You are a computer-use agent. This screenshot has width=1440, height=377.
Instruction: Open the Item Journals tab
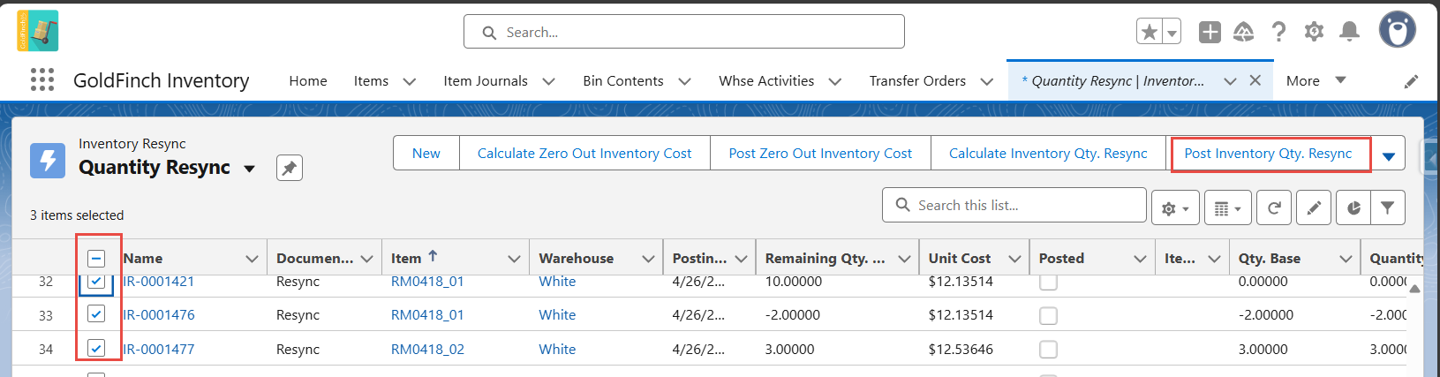point(486,81)
